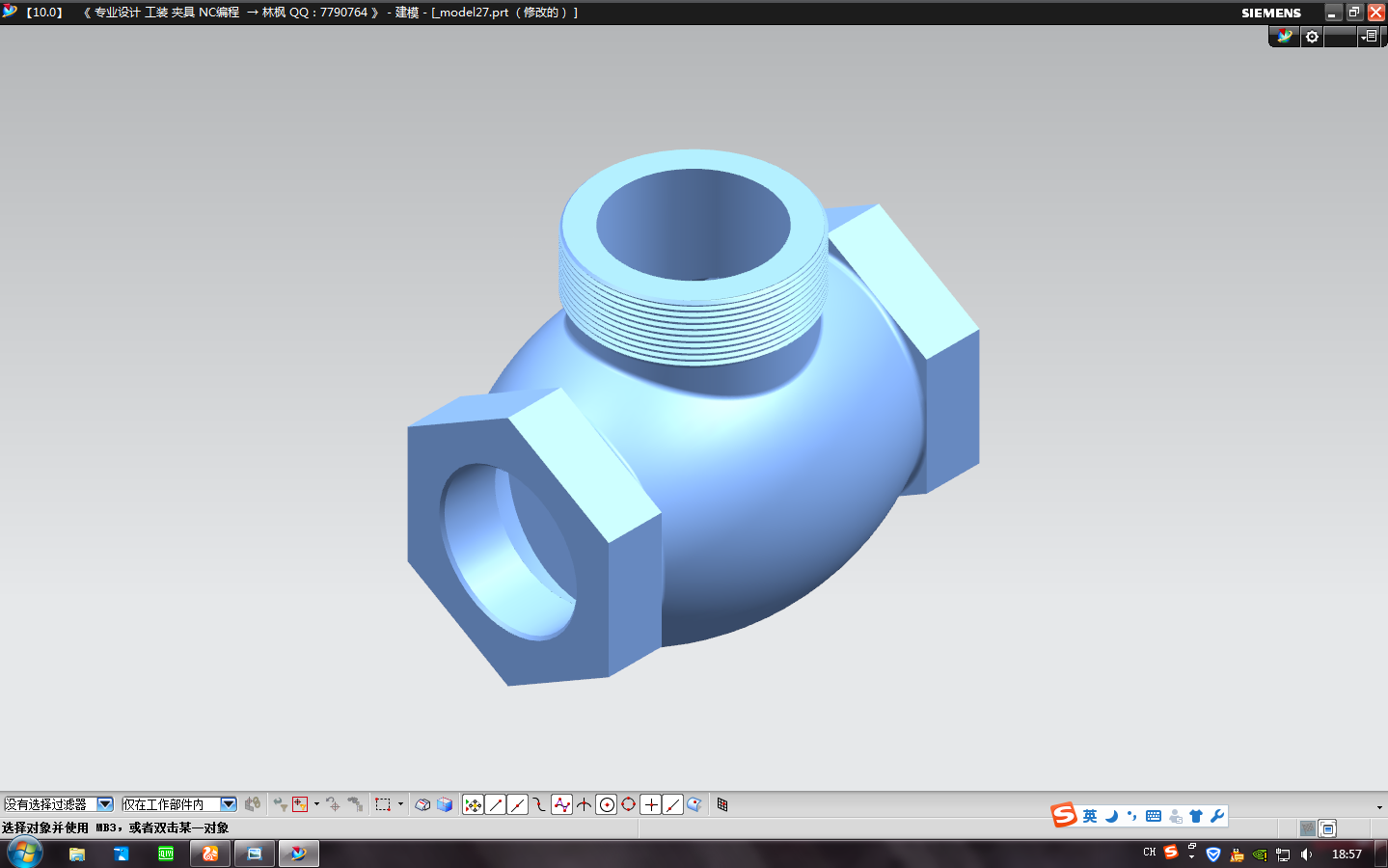Click the volume speaker tray icon
This screenshot has height=868, width=1388.
click(x=1306, y=854)
